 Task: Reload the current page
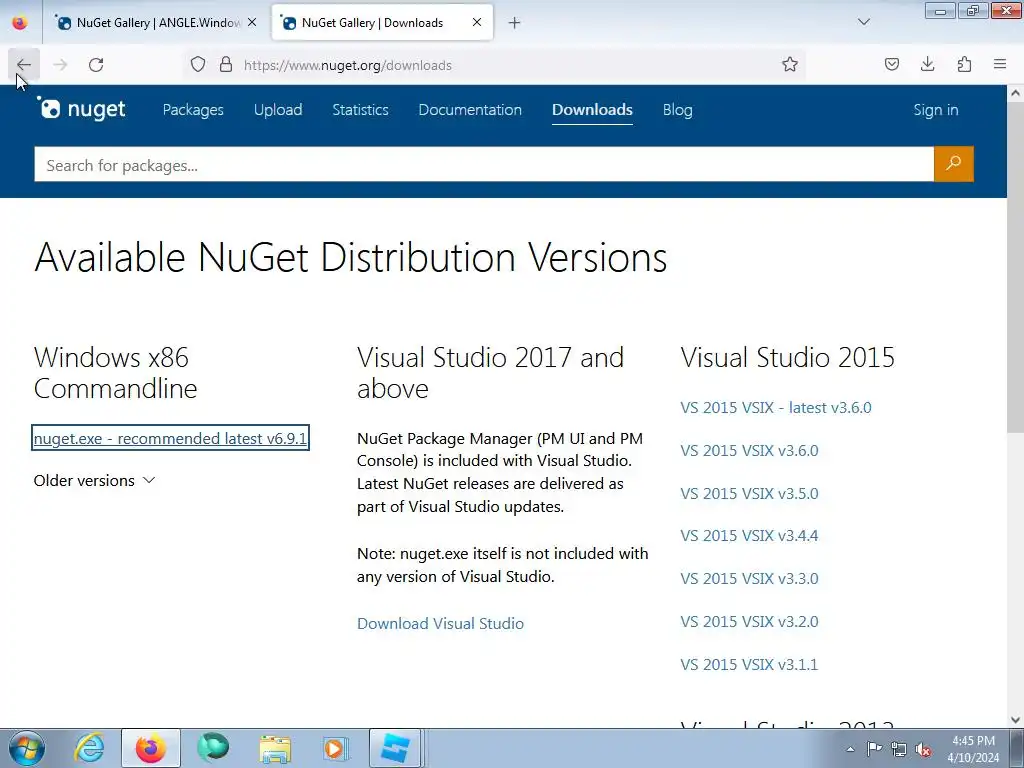pos(96,65)
